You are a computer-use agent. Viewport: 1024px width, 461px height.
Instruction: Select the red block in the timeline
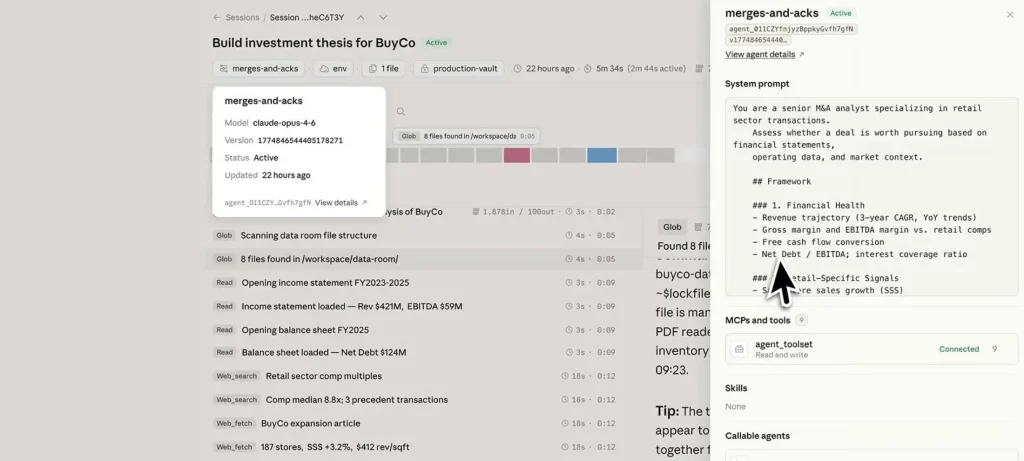click(516, 155)
